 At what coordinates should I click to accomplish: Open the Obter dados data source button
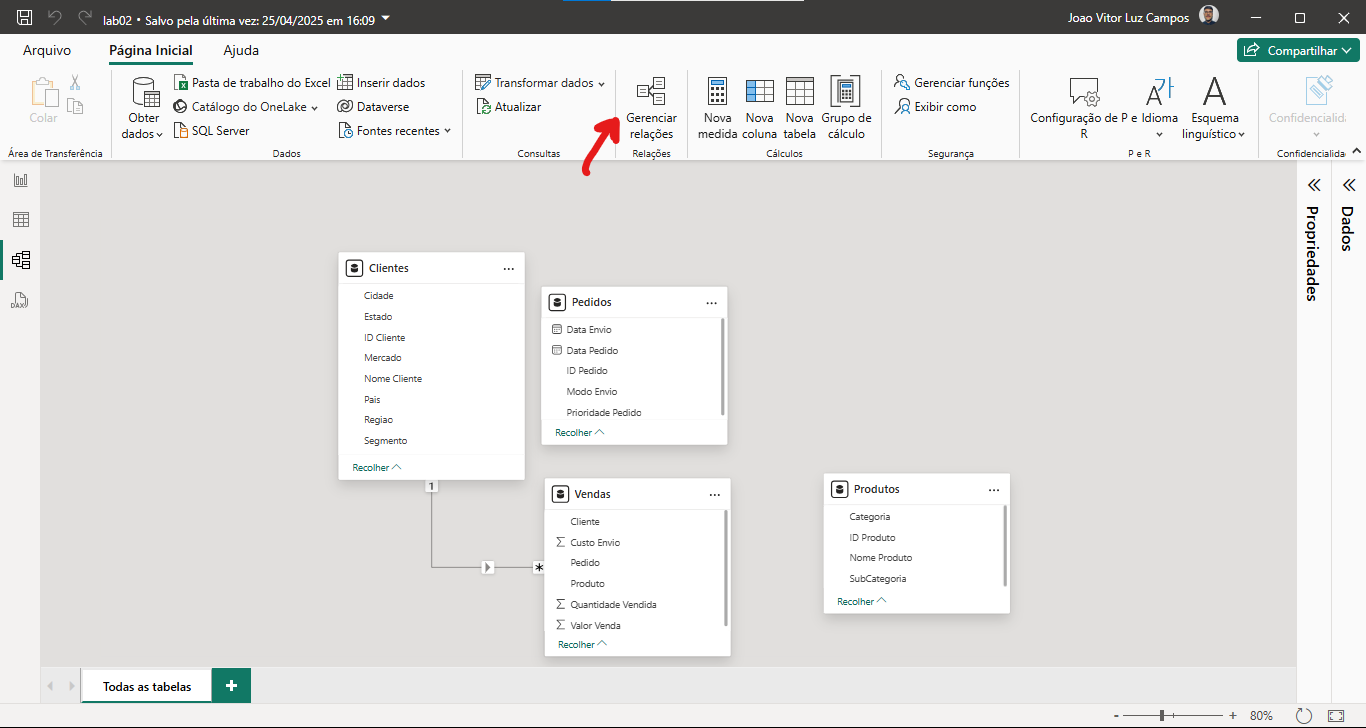144,108
